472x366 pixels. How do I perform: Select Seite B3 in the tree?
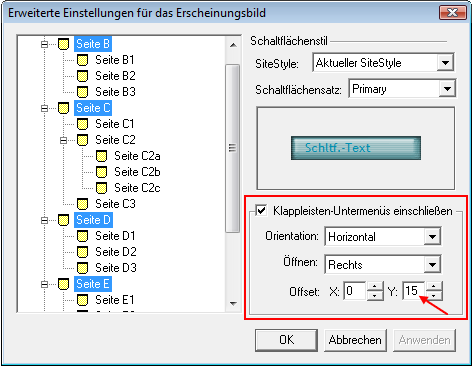coord(115,92)
